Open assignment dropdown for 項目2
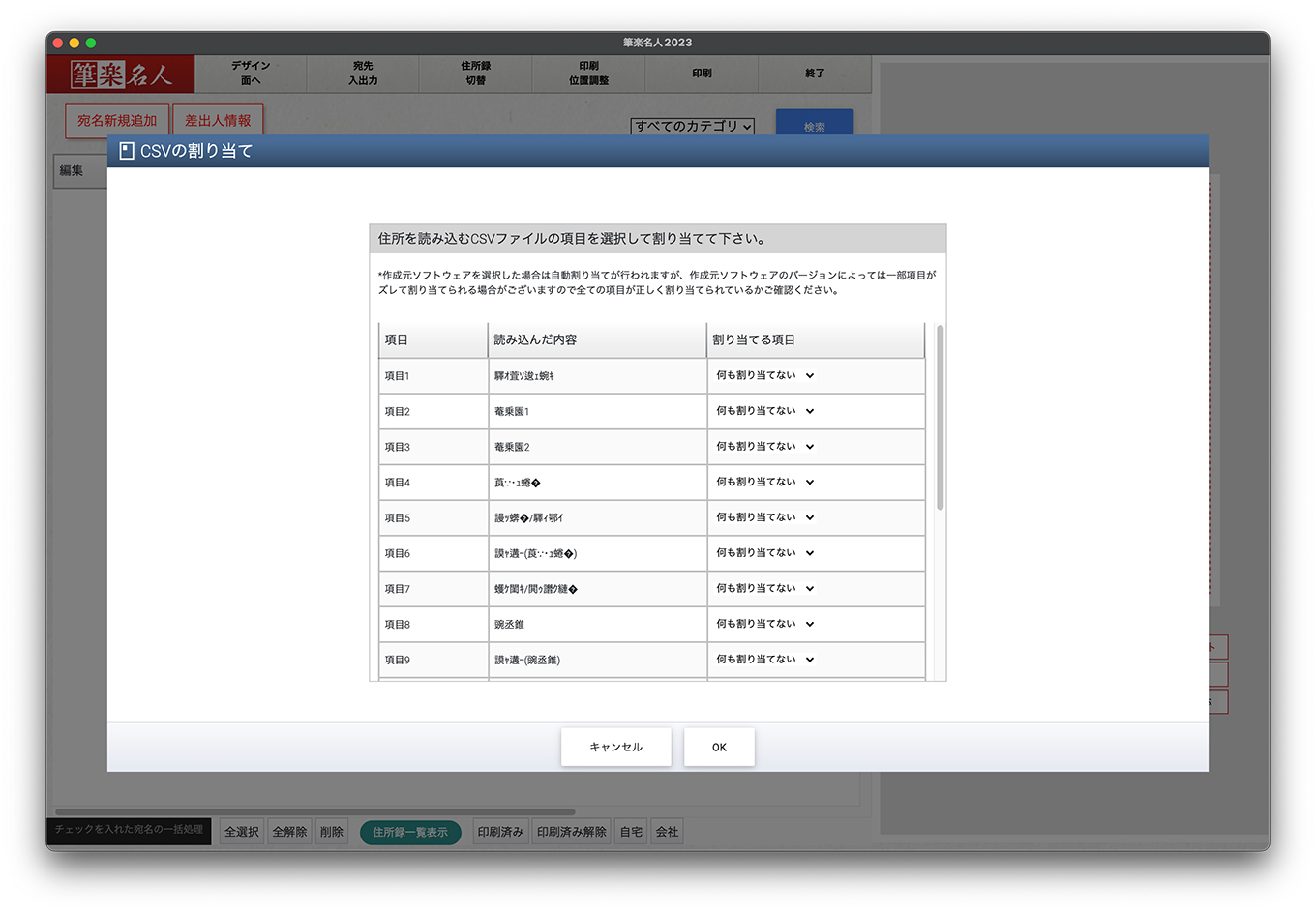This screenshot has height=912, width=1316. coord(764,411)
